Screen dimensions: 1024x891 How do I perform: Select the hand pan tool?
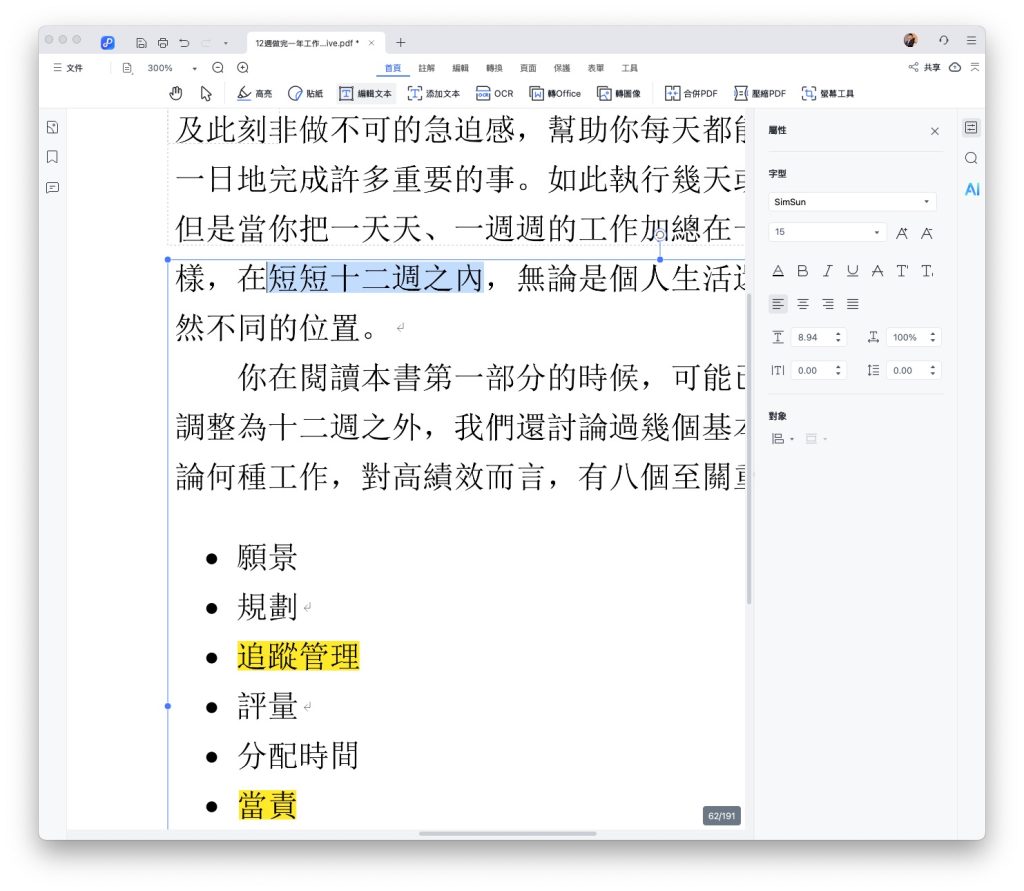(x=176, y=93)
